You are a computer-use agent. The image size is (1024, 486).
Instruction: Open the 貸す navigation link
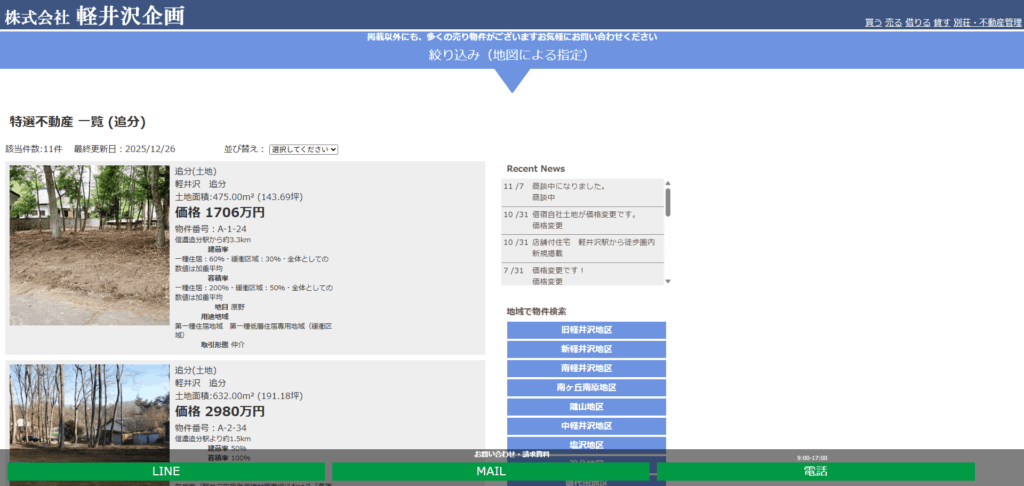coord(942,23)
